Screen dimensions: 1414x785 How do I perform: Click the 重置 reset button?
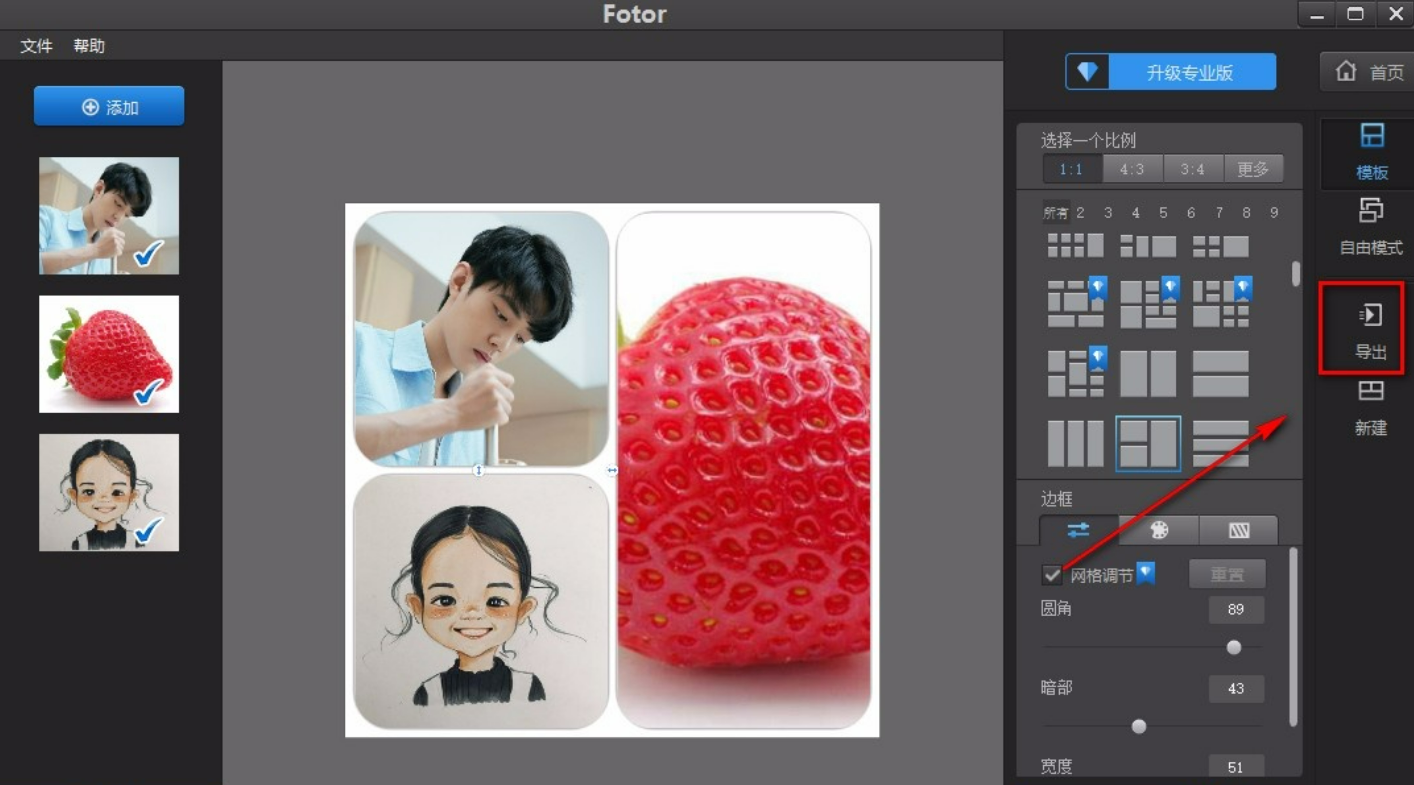pos(1227,574)
